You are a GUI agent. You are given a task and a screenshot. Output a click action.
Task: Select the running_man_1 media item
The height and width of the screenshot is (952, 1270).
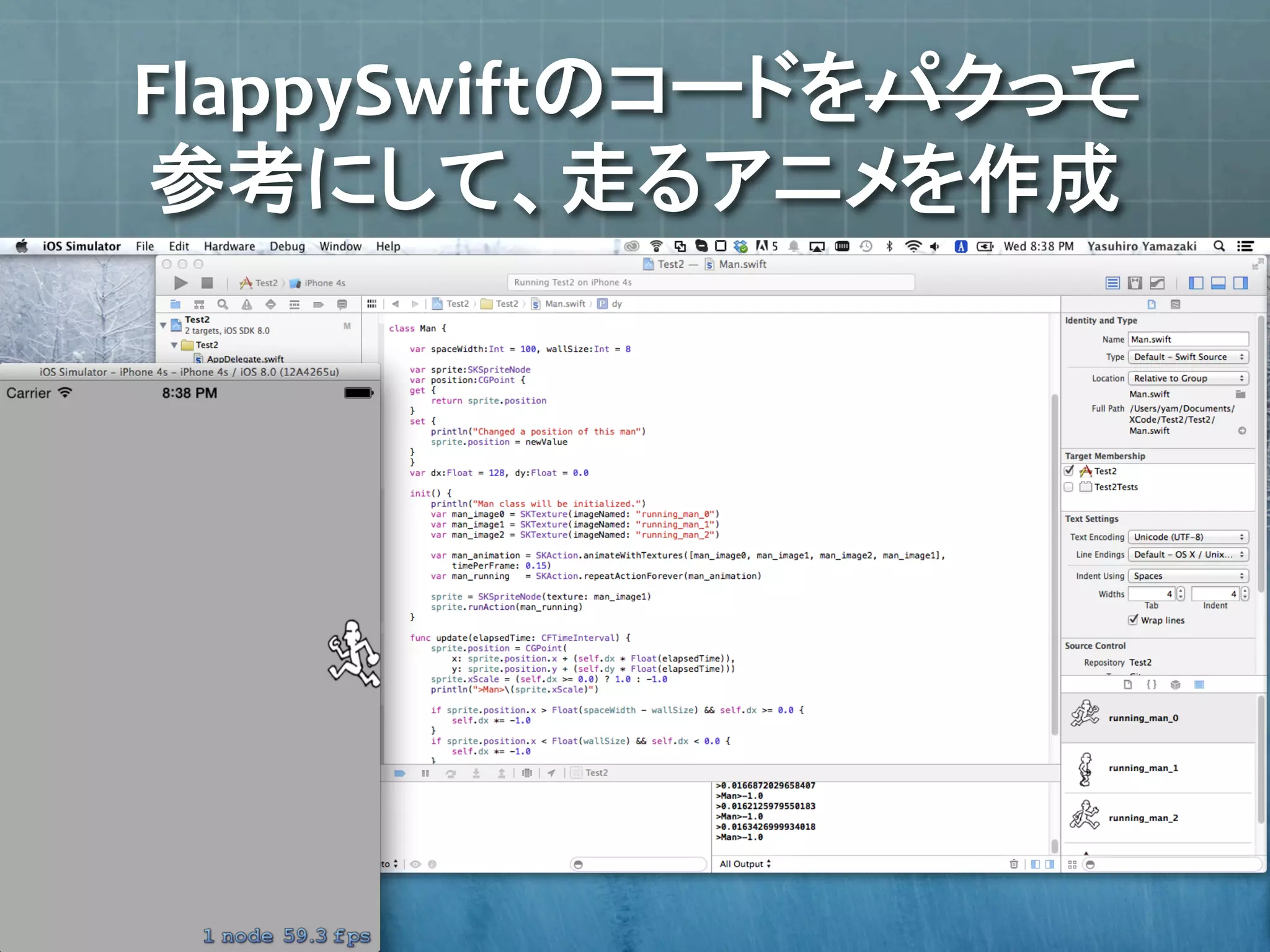coord(1158,768)
